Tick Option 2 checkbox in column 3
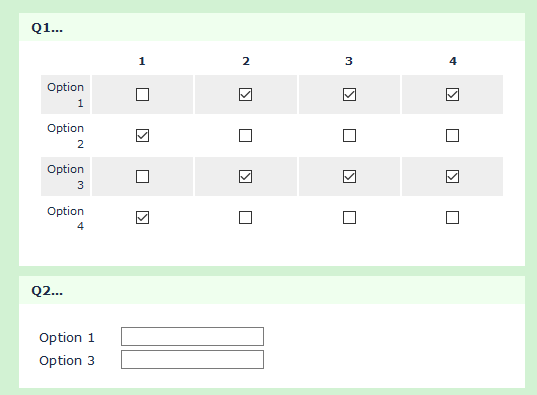This screenshot has width=537, height=395. [x=349, y=135]
